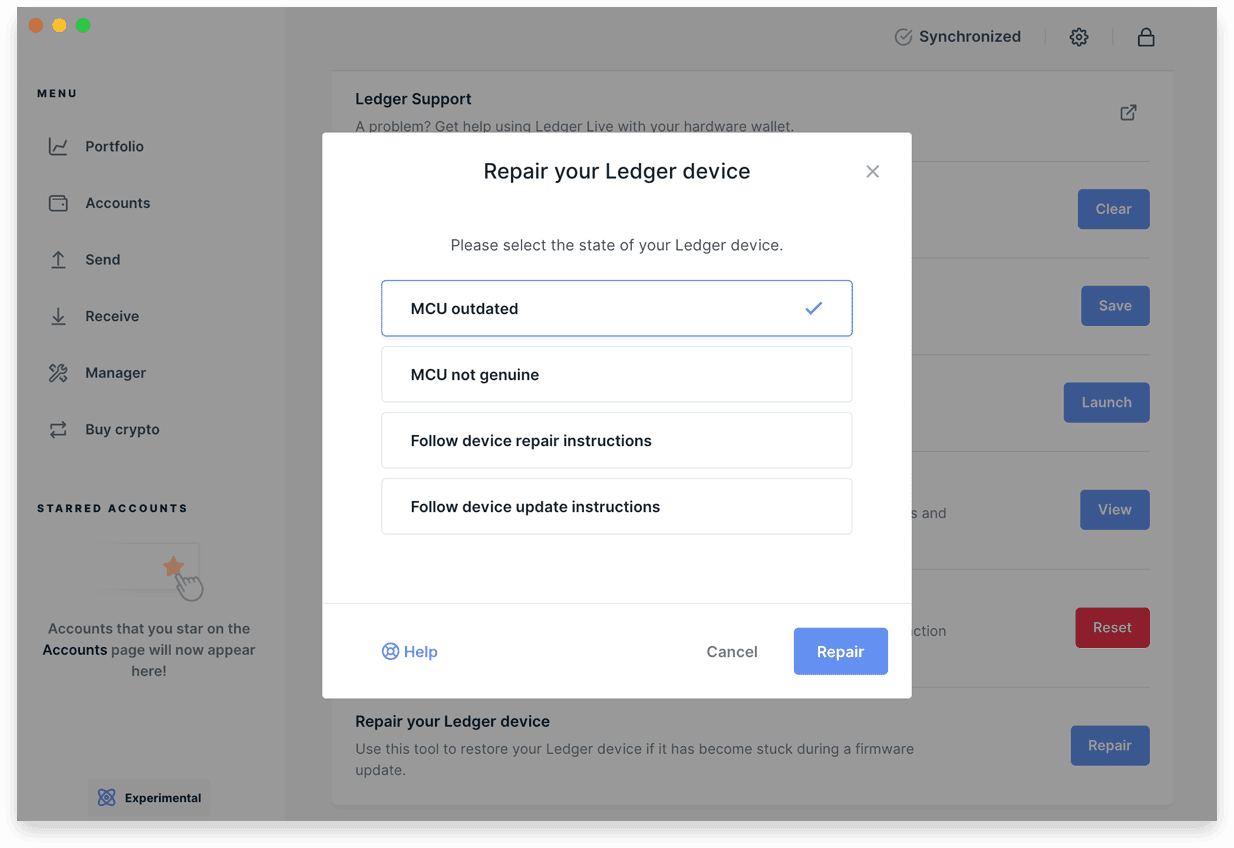Click the lifebuoy icon beside Help
Image resolution: width=1234 pixels, height=848 pixels.
[390, 651]
